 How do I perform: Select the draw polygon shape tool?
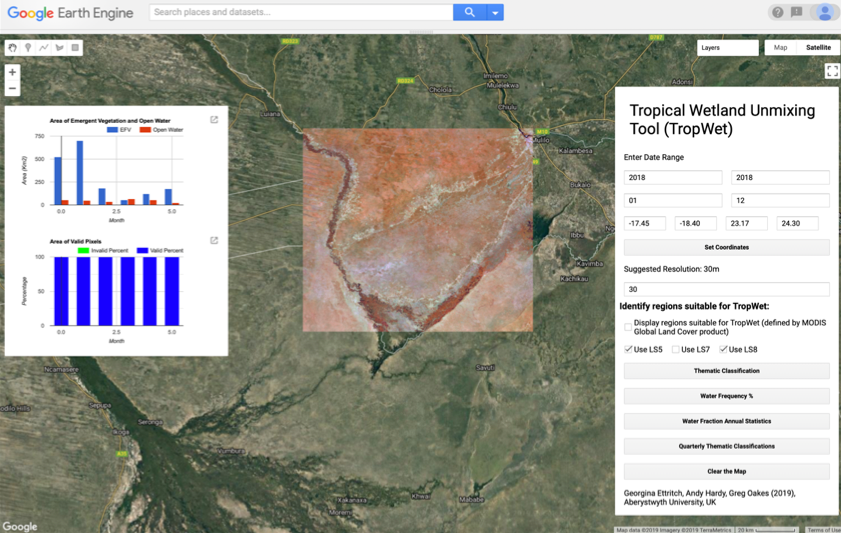pos(60,48)
